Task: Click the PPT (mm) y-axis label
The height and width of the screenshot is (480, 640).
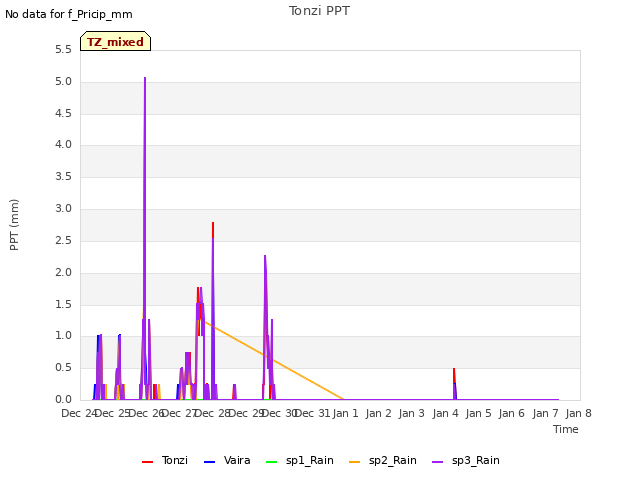Action: click(14, 225)
